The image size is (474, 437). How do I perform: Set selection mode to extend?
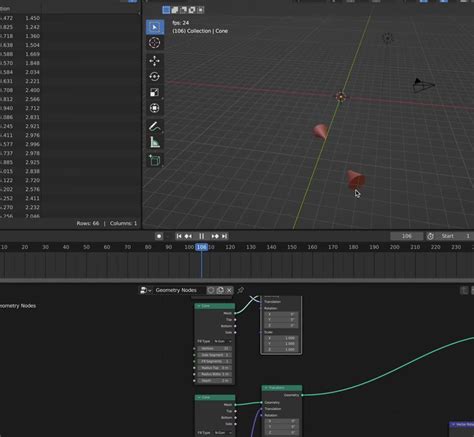[x=175, y=10]
